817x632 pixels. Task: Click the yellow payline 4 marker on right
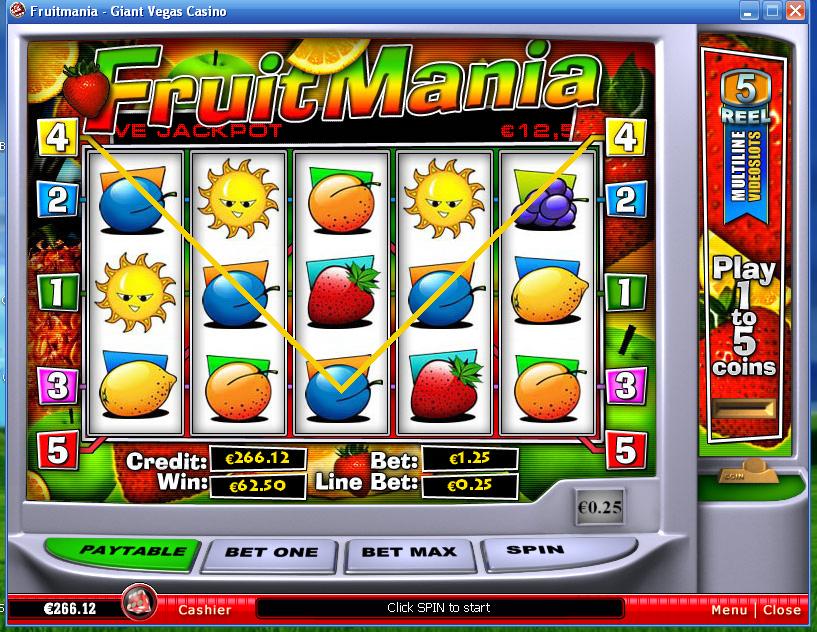626,137
